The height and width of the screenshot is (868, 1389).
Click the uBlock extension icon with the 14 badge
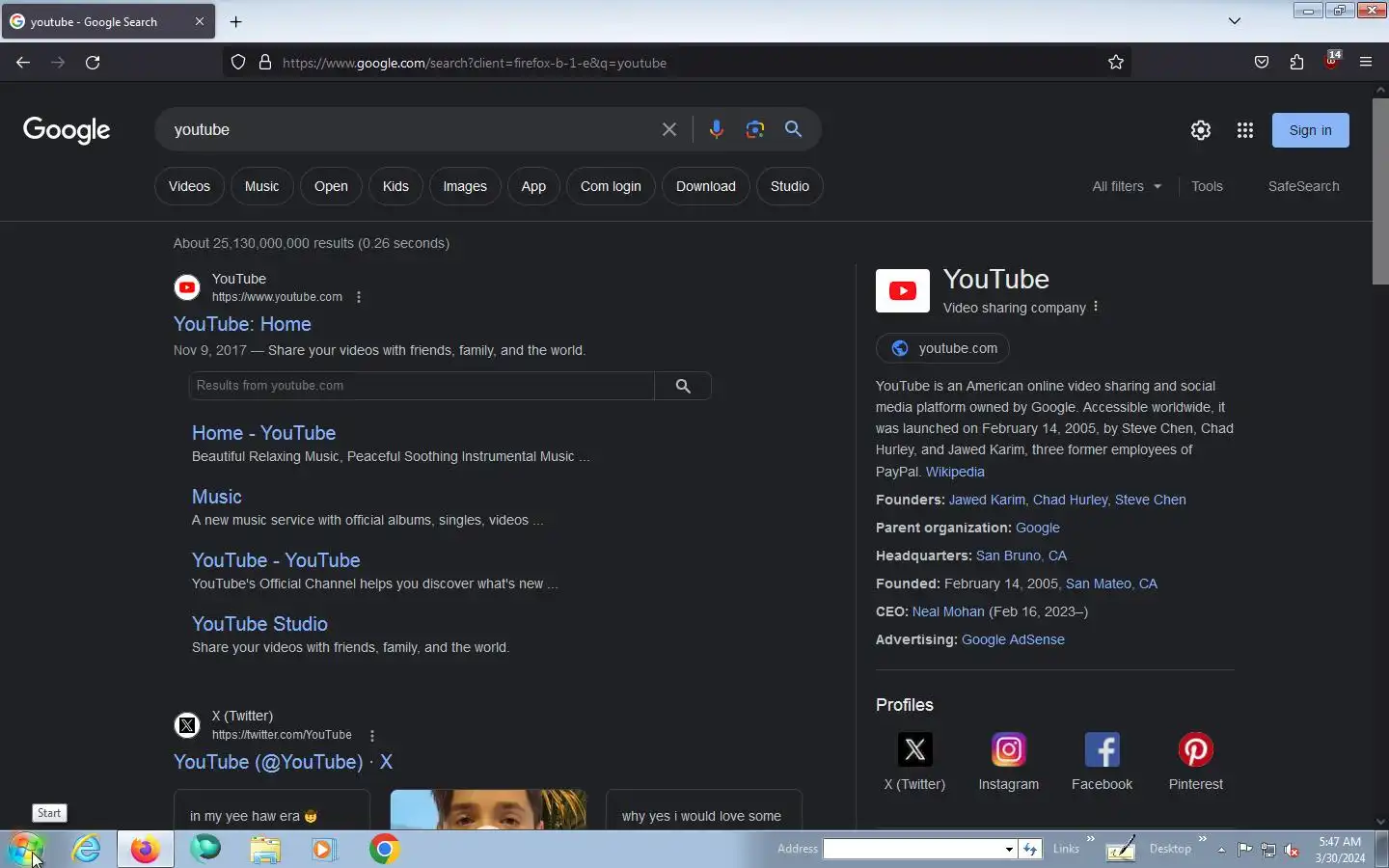point(1332,61)
